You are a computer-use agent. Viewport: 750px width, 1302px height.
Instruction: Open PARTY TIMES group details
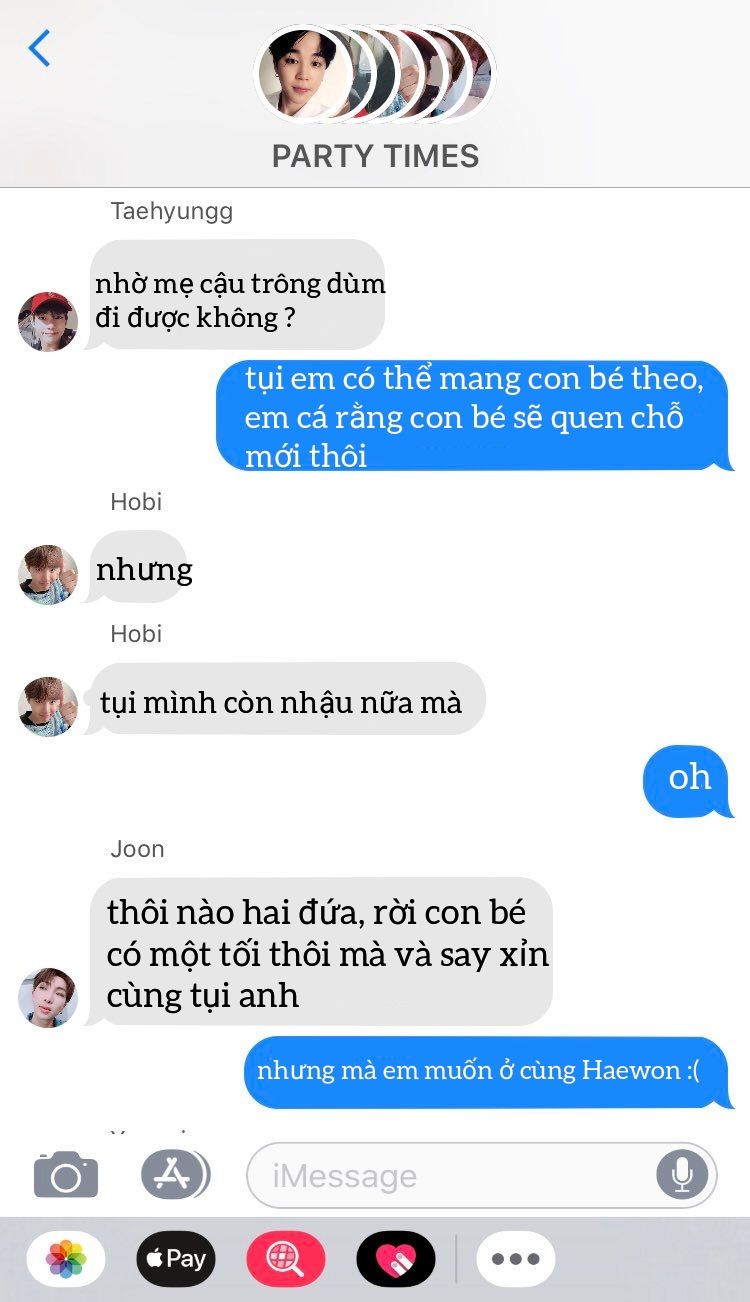[375, 156]
